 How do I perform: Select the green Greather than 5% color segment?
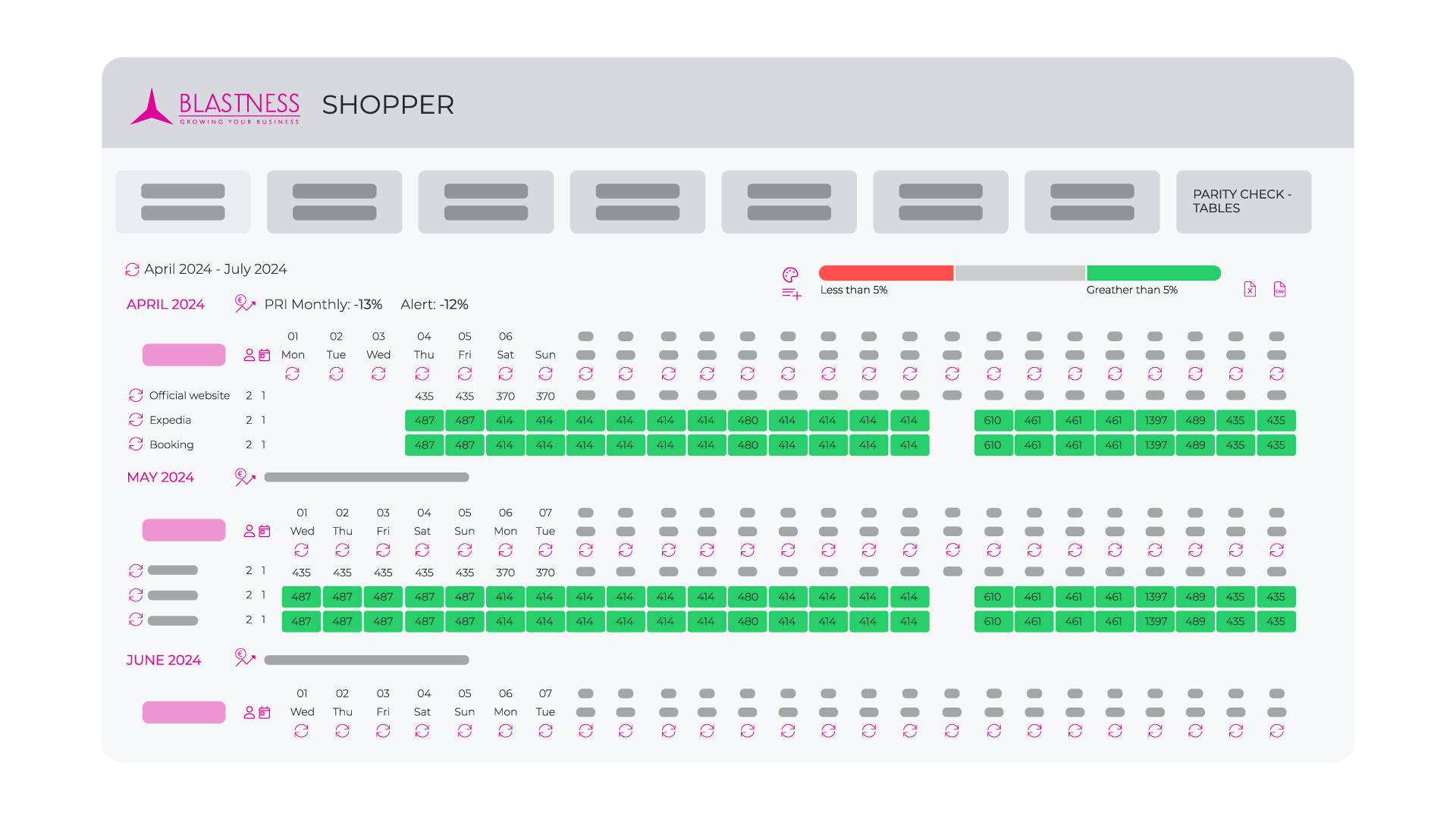pos(1153,273)
